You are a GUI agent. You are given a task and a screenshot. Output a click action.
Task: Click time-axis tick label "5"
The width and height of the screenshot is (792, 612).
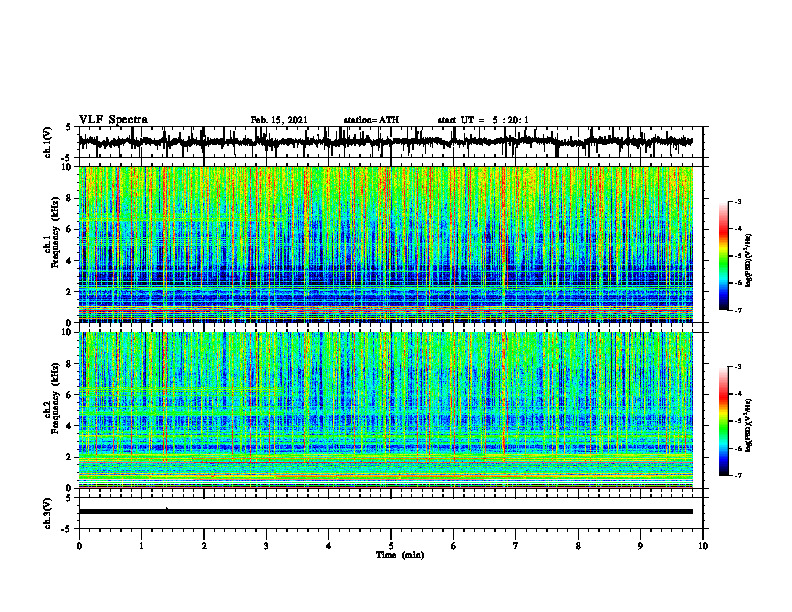pyautogui.click(x=391, y=546)
